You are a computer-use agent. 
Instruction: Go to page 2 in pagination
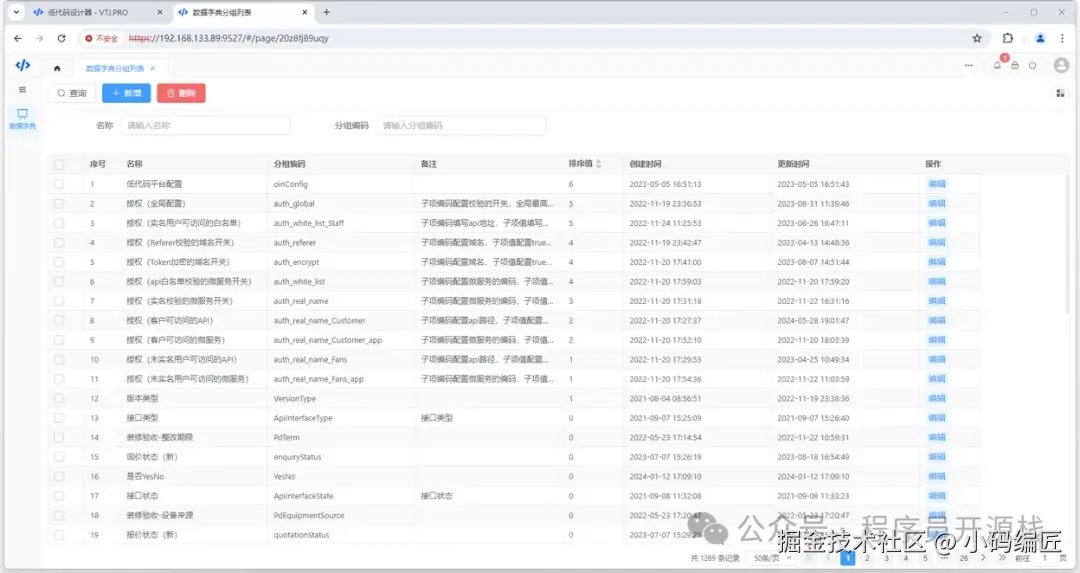point(867,558)
